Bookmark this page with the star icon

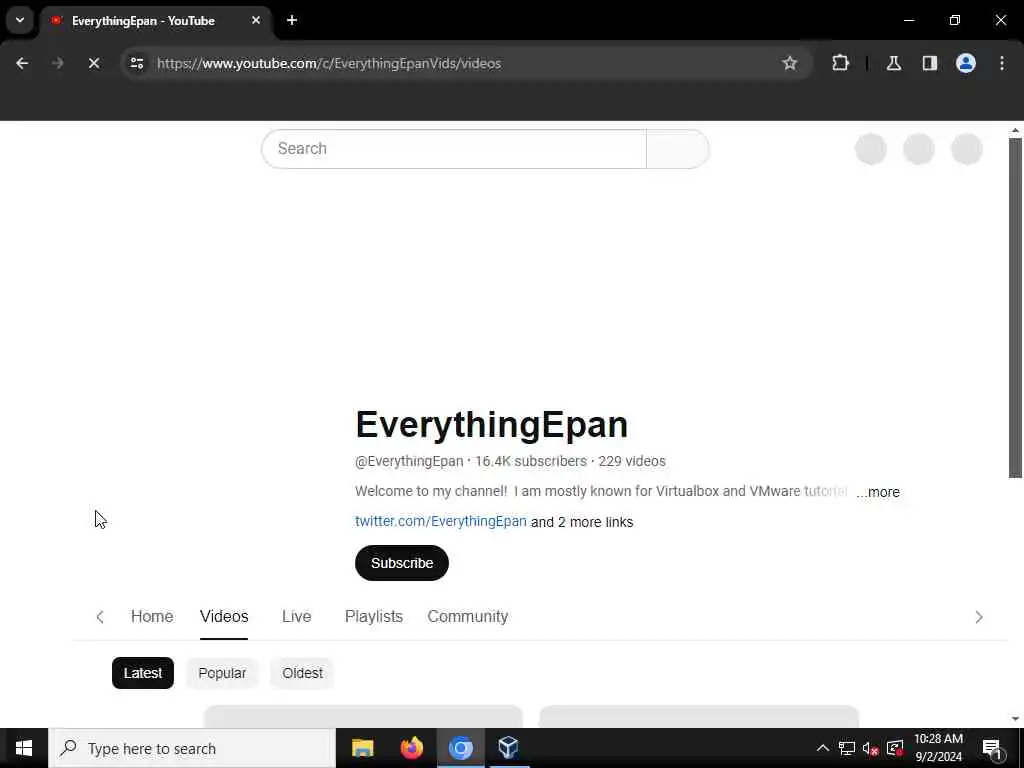tap(790, 63)
